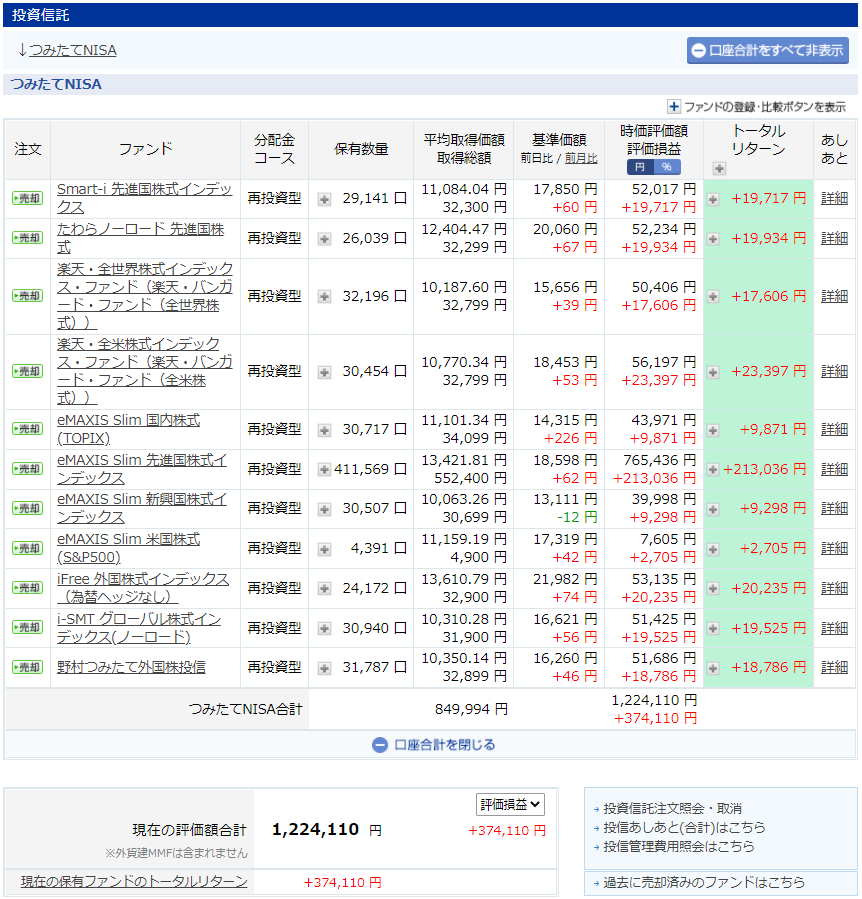Collapse with 口座合計を閉じる

433,745
